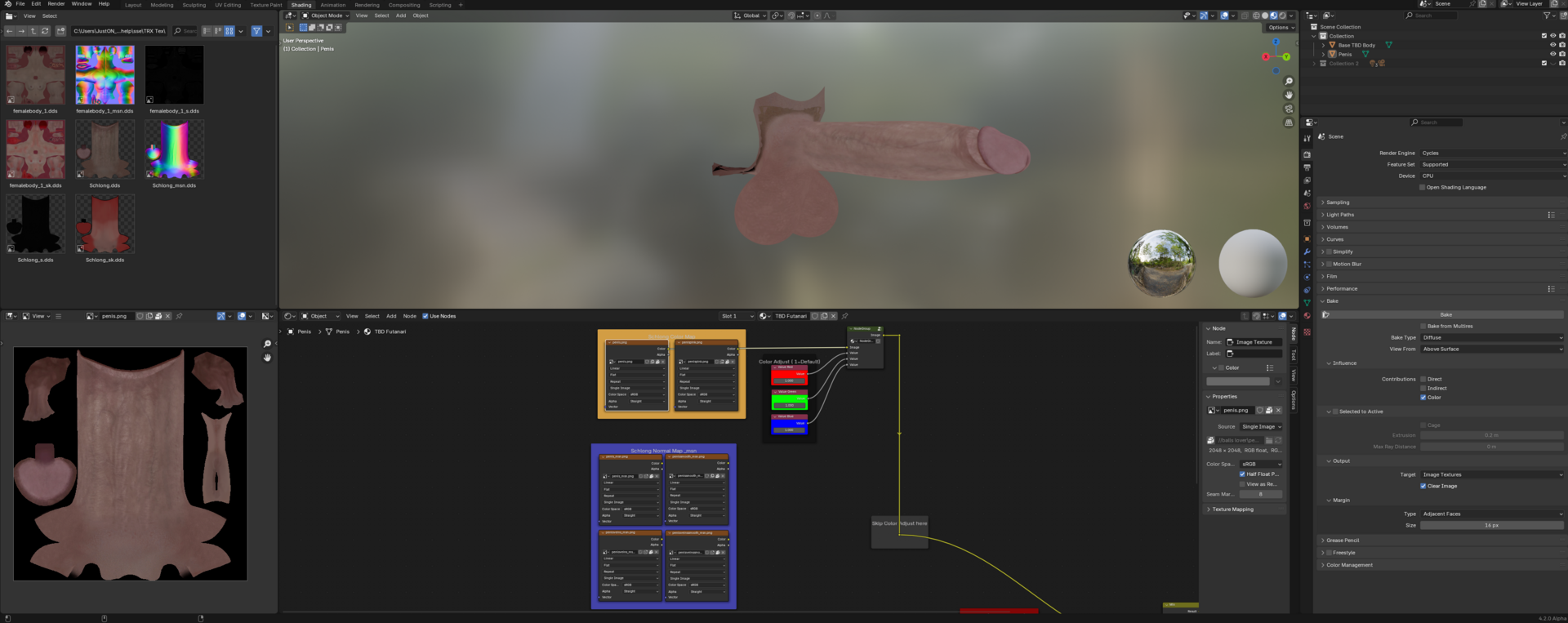Open node editor Add menu
The height and width of the screenshot is (623, 1568).
tap(391, 316)
